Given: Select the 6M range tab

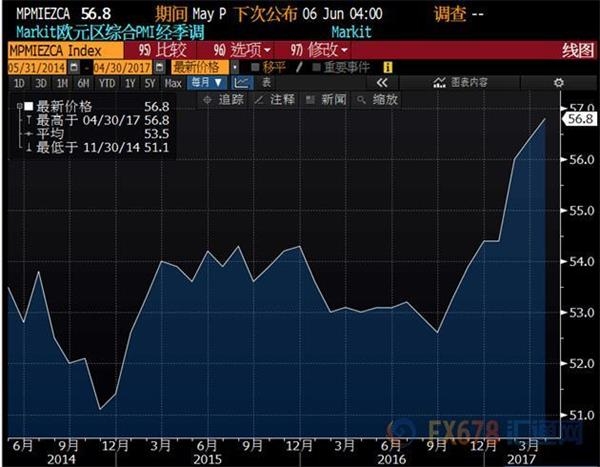Looking at the screenshot, I should pos(83,83).
